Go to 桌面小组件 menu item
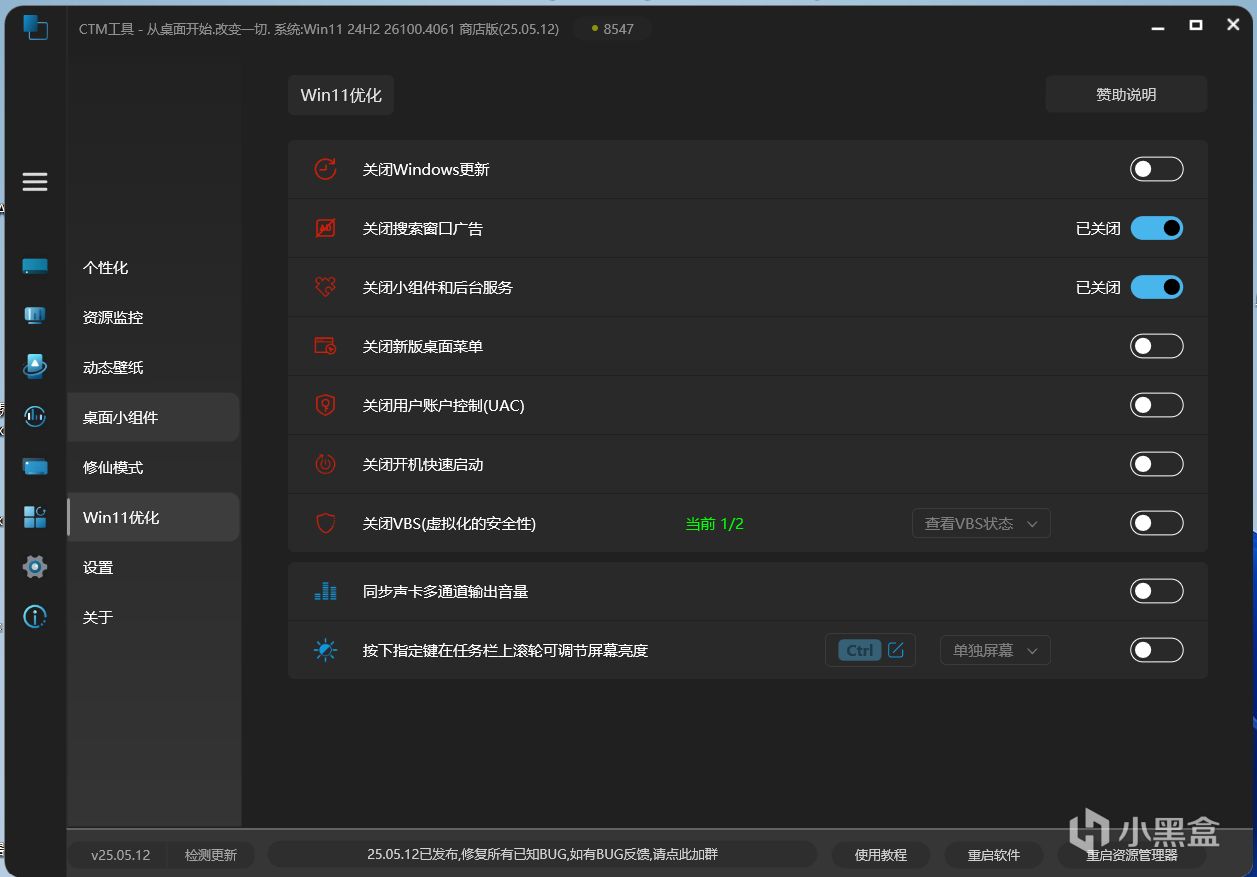Image resolution: width=1257 pixels, height=877 pixels. pyautogui.click(x=153, y=417)
